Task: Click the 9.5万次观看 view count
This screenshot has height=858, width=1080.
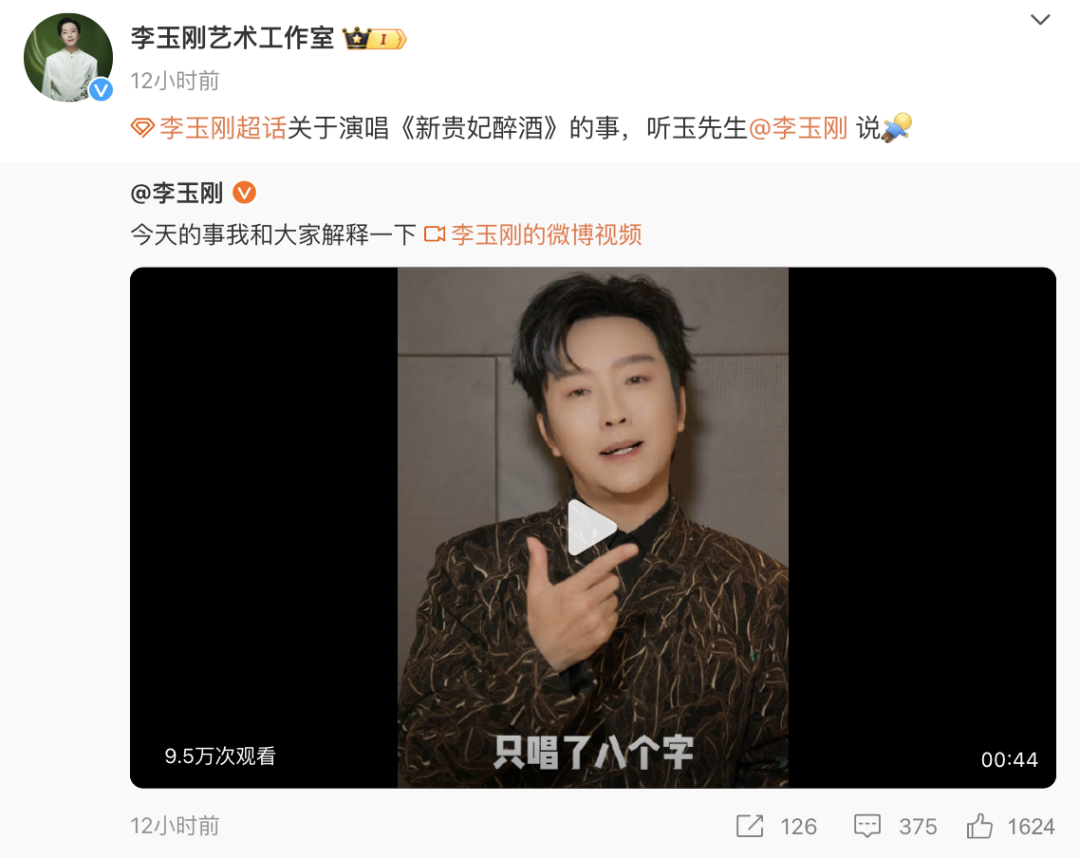Action: (x=220, y=756)
